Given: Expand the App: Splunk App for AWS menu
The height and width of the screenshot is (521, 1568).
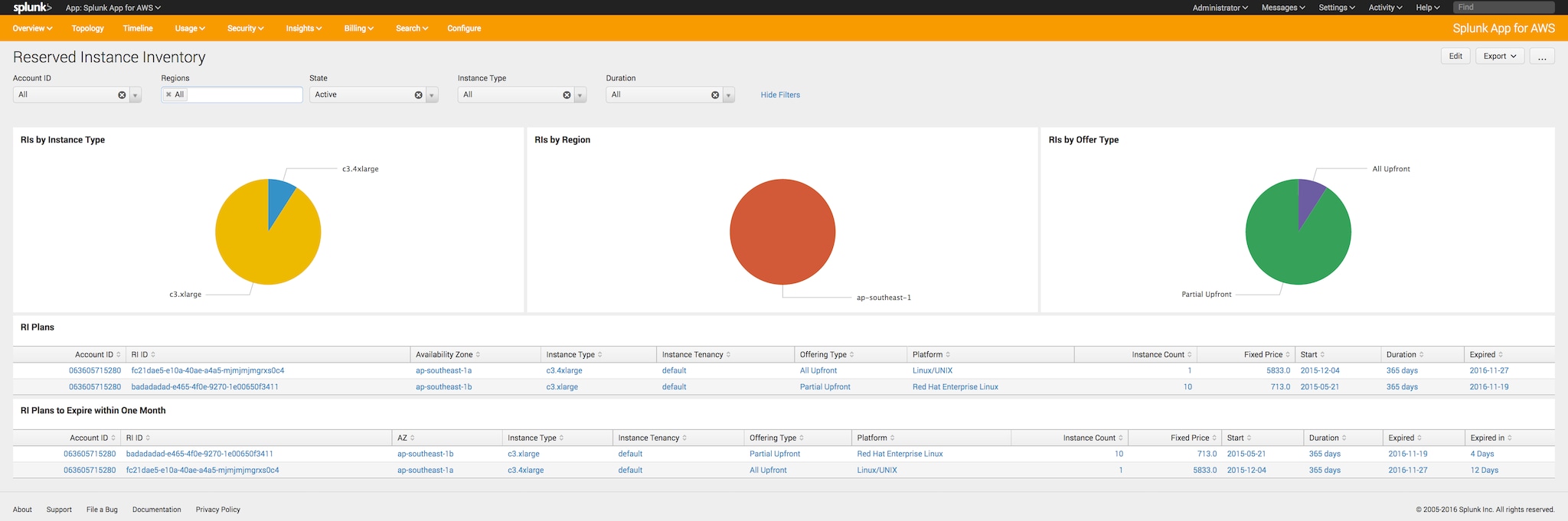Looking at the screenshot, I should click(x=113, y=8).
